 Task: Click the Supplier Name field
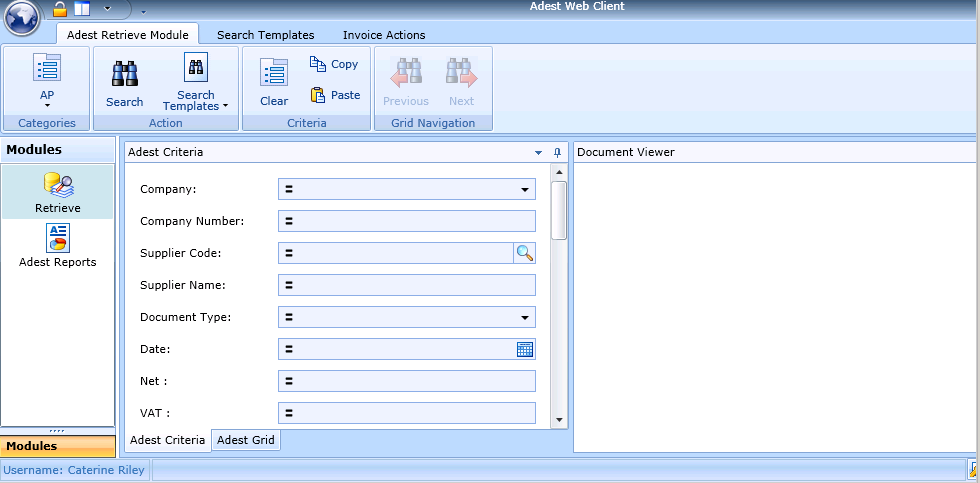(x=407, y=285)
